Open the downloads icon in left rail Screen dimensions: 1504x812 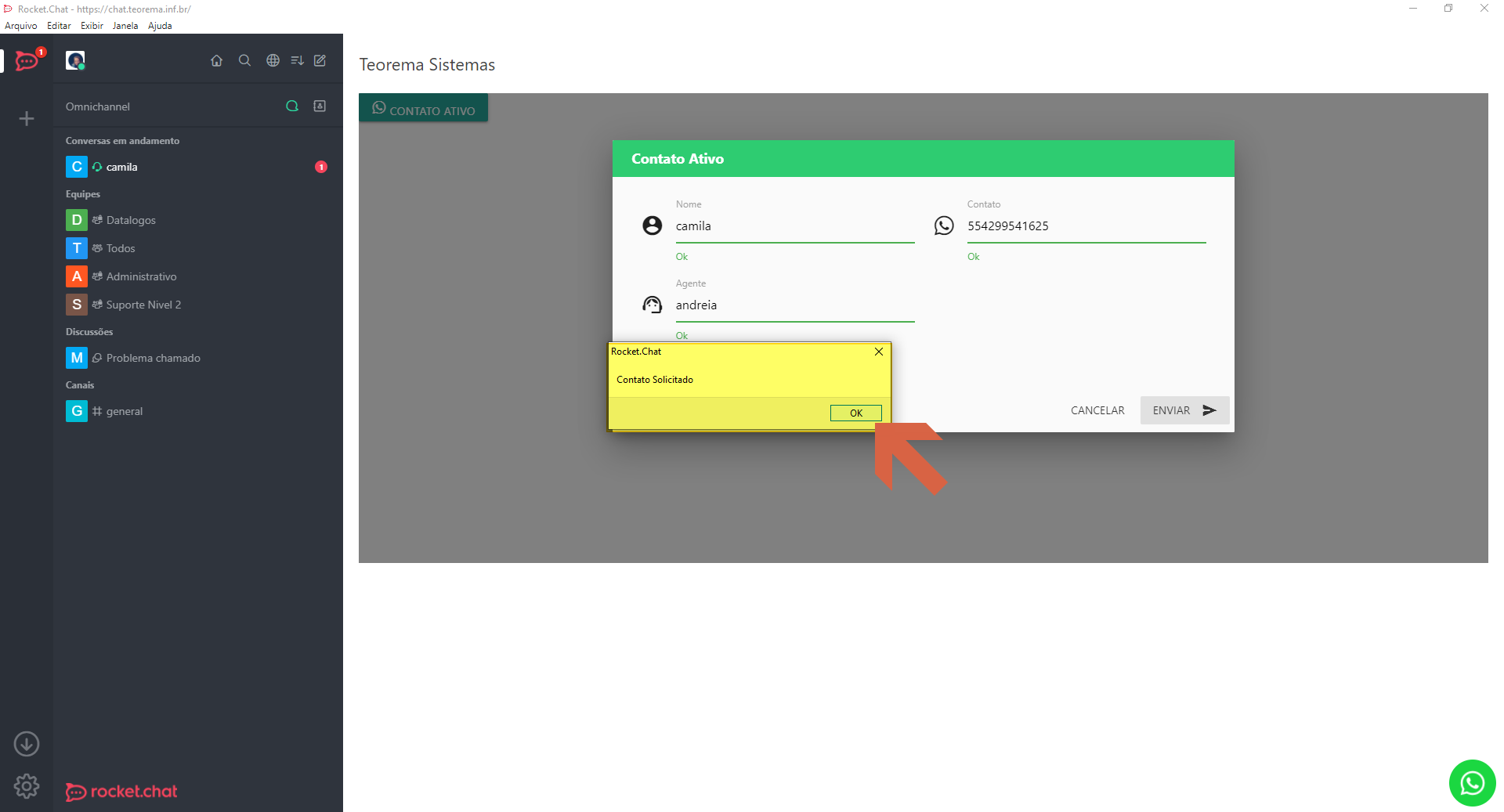click(27, 744)
